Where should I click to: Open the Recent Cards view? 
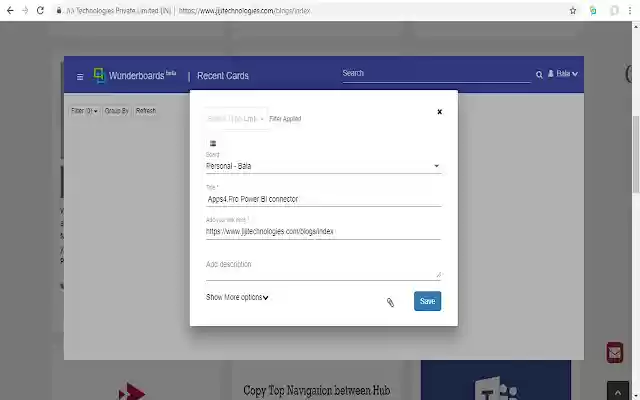[223, 76]
